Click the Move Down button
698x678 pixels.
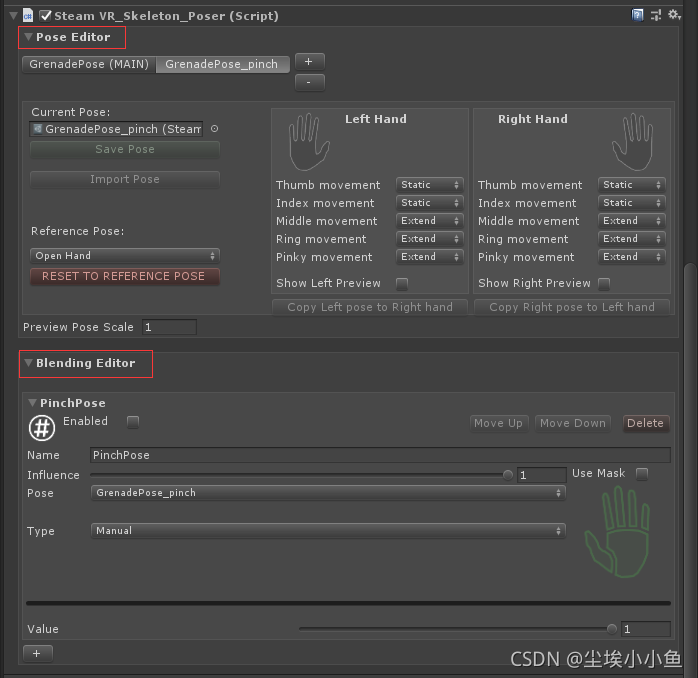click(x=573, y=423)
